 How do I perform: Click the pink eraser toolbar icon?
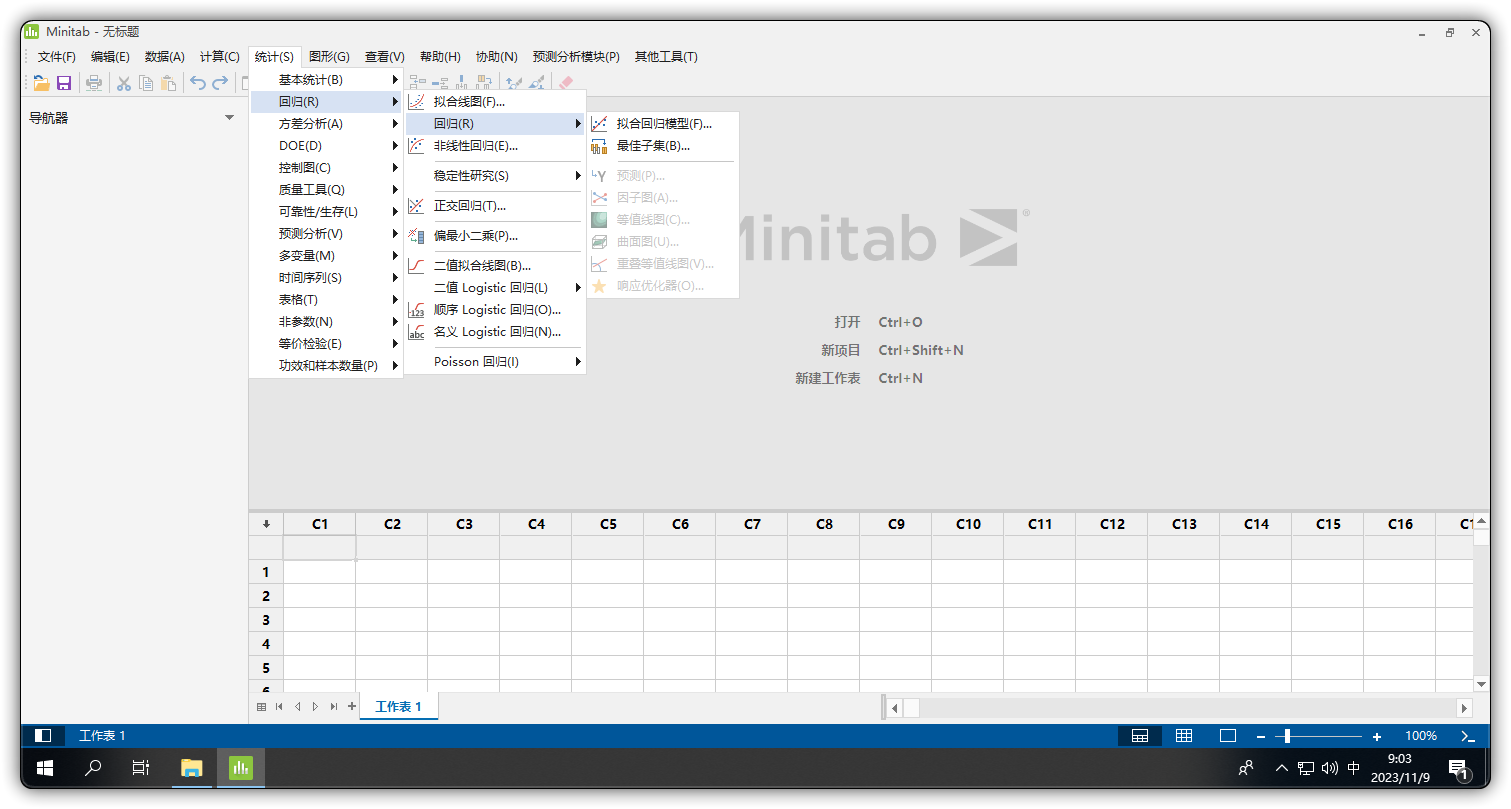click(x=565, y=84)
